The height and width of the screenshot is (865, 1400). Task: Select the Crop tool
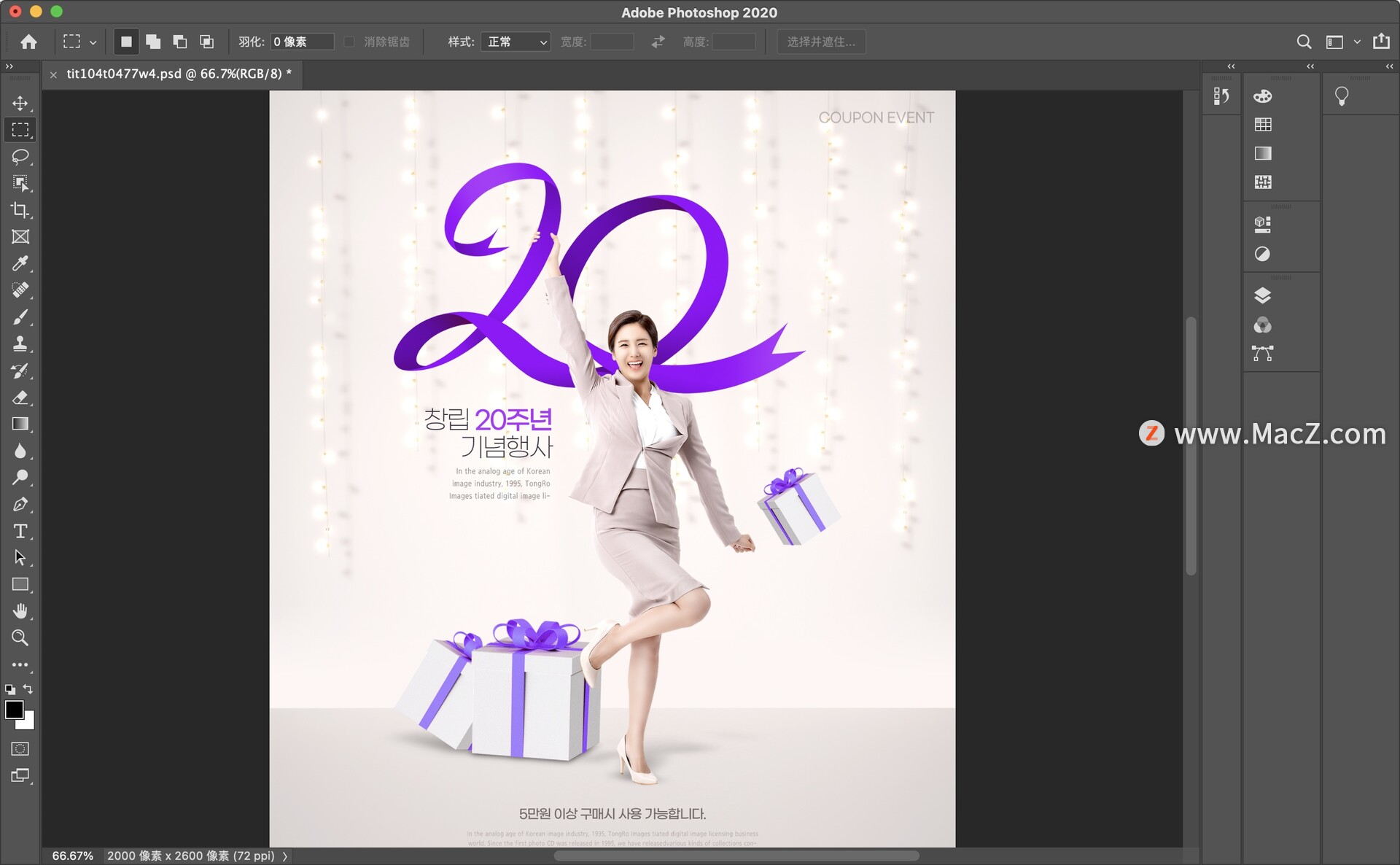point(20,210)
